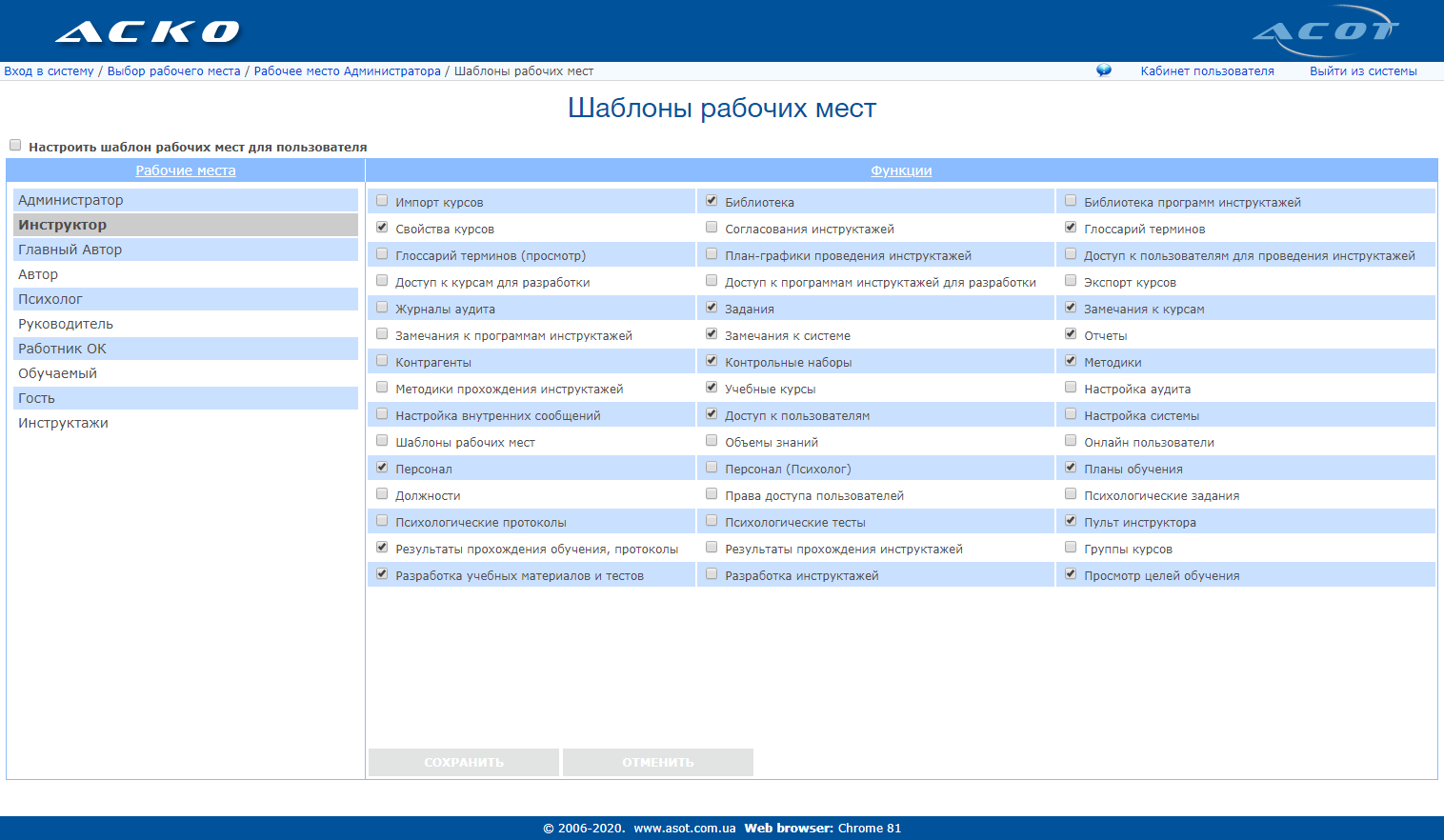
Task: Click the chat bubble icon near Кабинет пользователя
Action: (1104, 70)
